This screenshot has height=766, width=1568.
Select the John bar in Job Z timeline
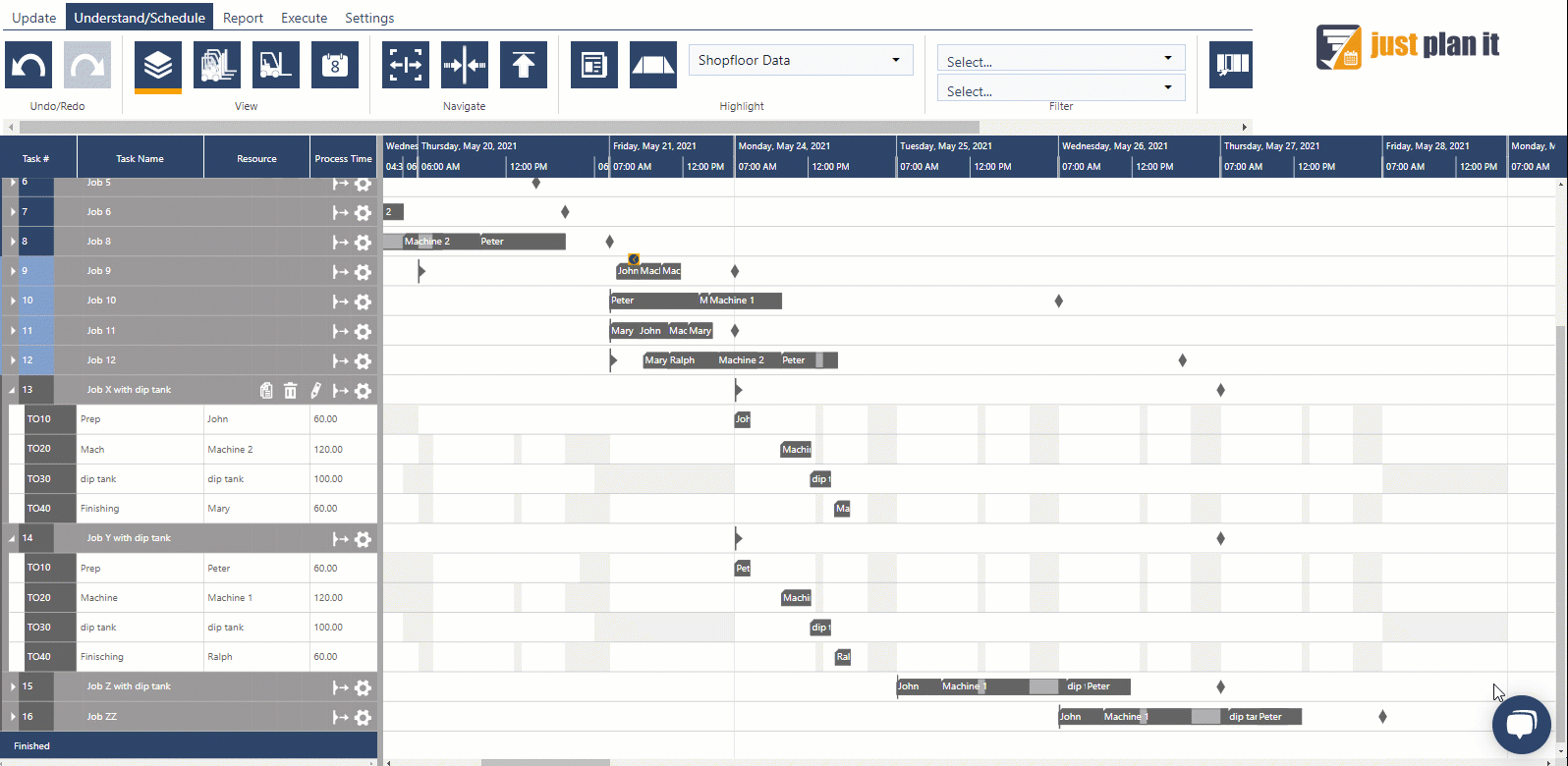click(919, 686)
